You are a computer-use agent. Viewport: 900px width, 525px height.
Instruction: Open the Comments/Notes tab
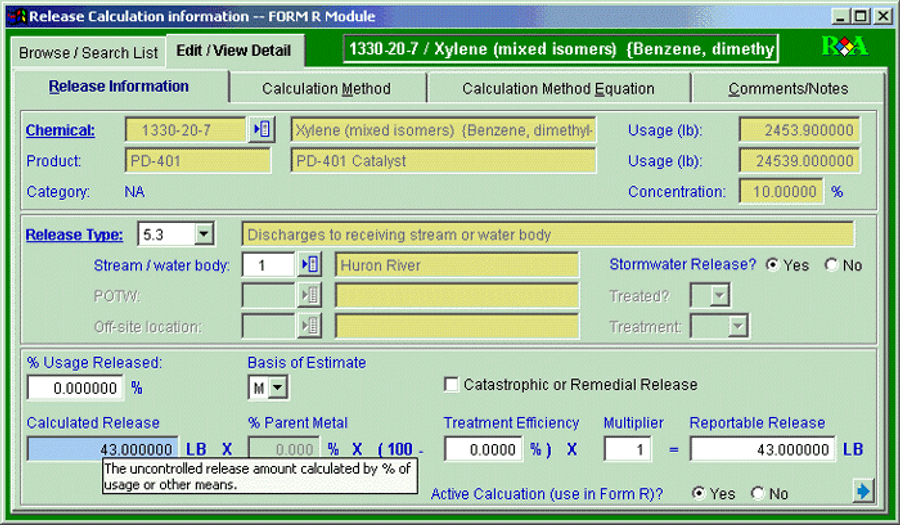(787, 88)
